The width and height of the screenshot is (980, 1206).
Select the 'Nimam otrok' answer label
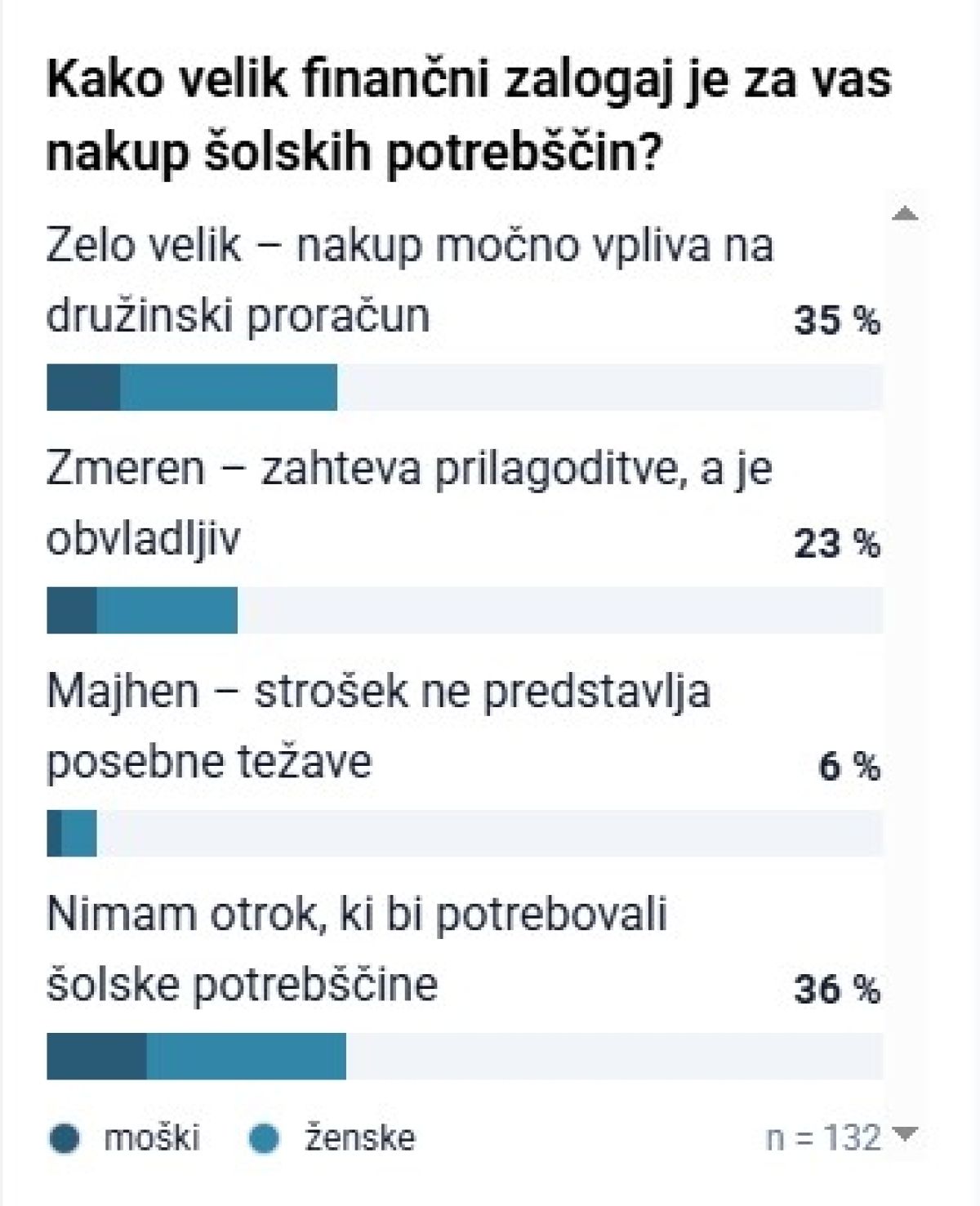tap(357, 949)
